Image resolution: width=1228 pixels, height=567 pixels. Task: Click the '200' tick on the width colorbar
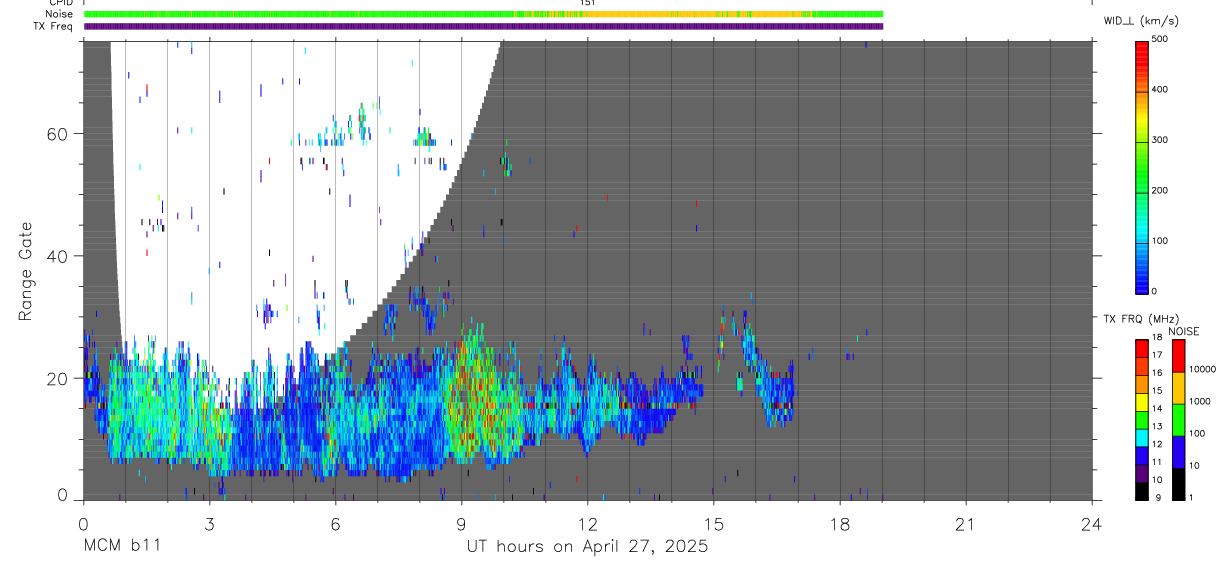tap(1160, 191)
